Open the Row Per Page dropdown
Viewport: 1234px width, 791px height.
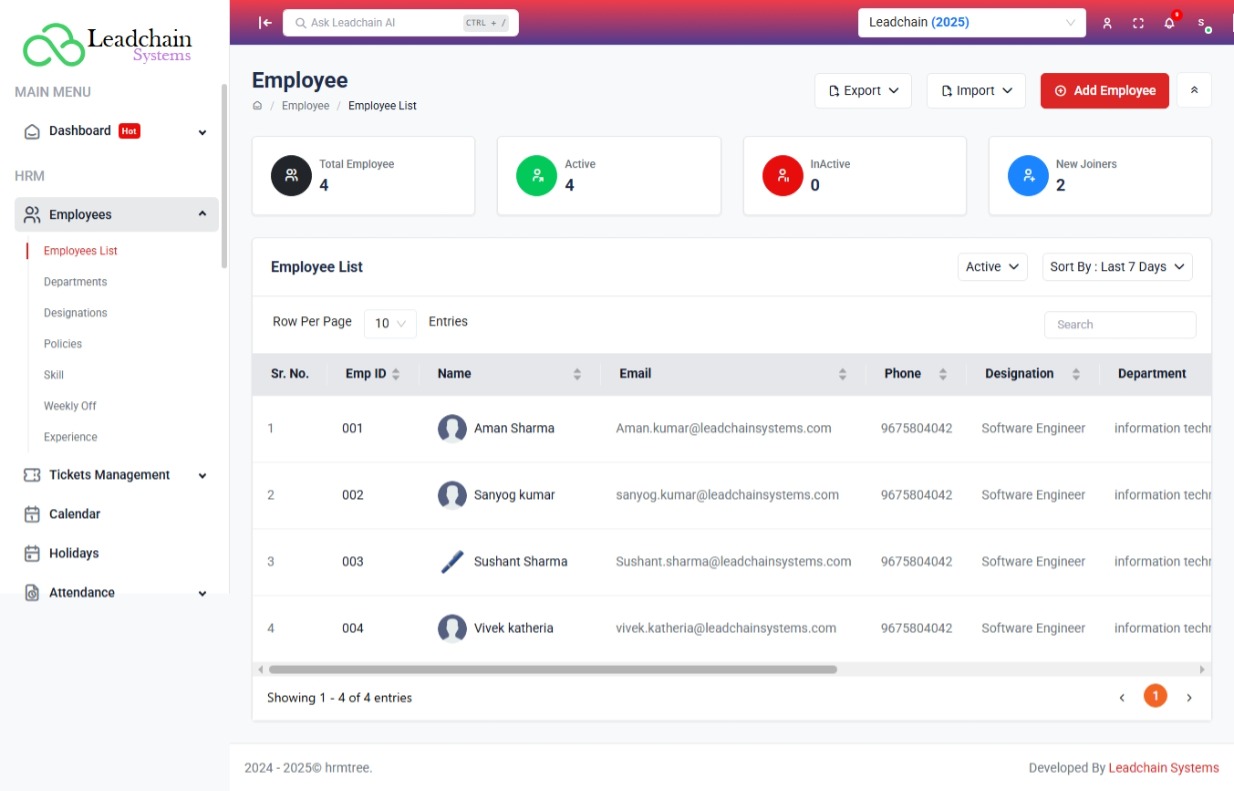coord(390,323)
